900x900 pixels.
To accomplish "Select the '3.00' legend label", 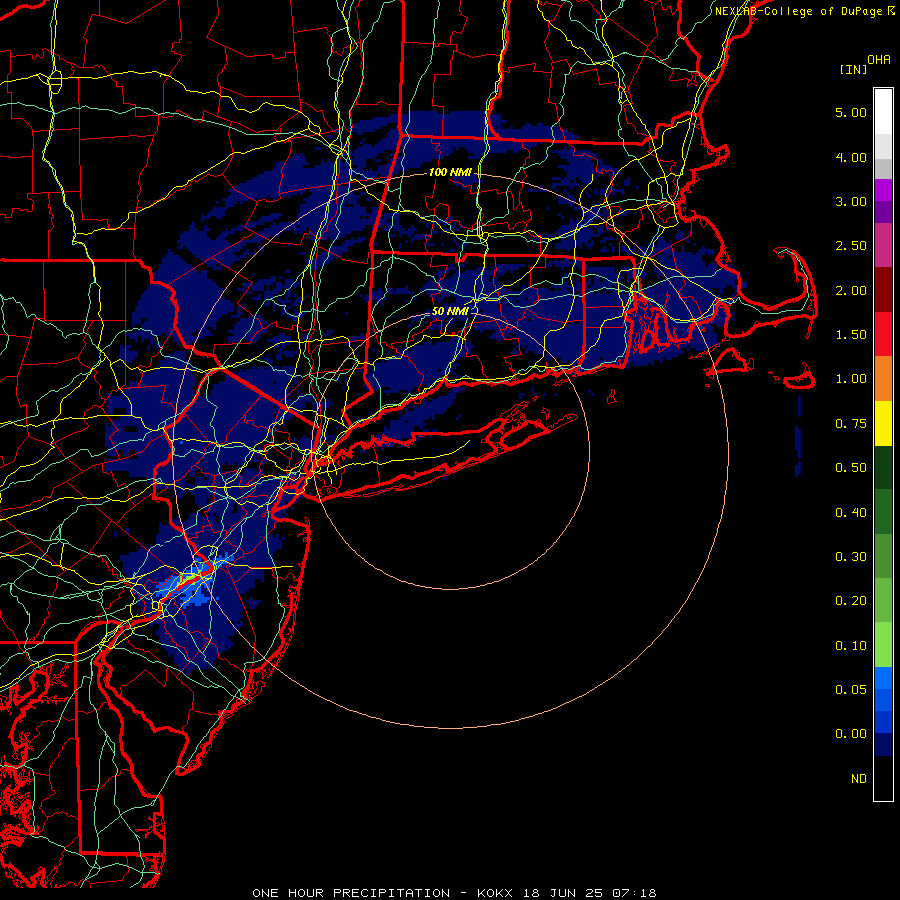I will 851,201.
